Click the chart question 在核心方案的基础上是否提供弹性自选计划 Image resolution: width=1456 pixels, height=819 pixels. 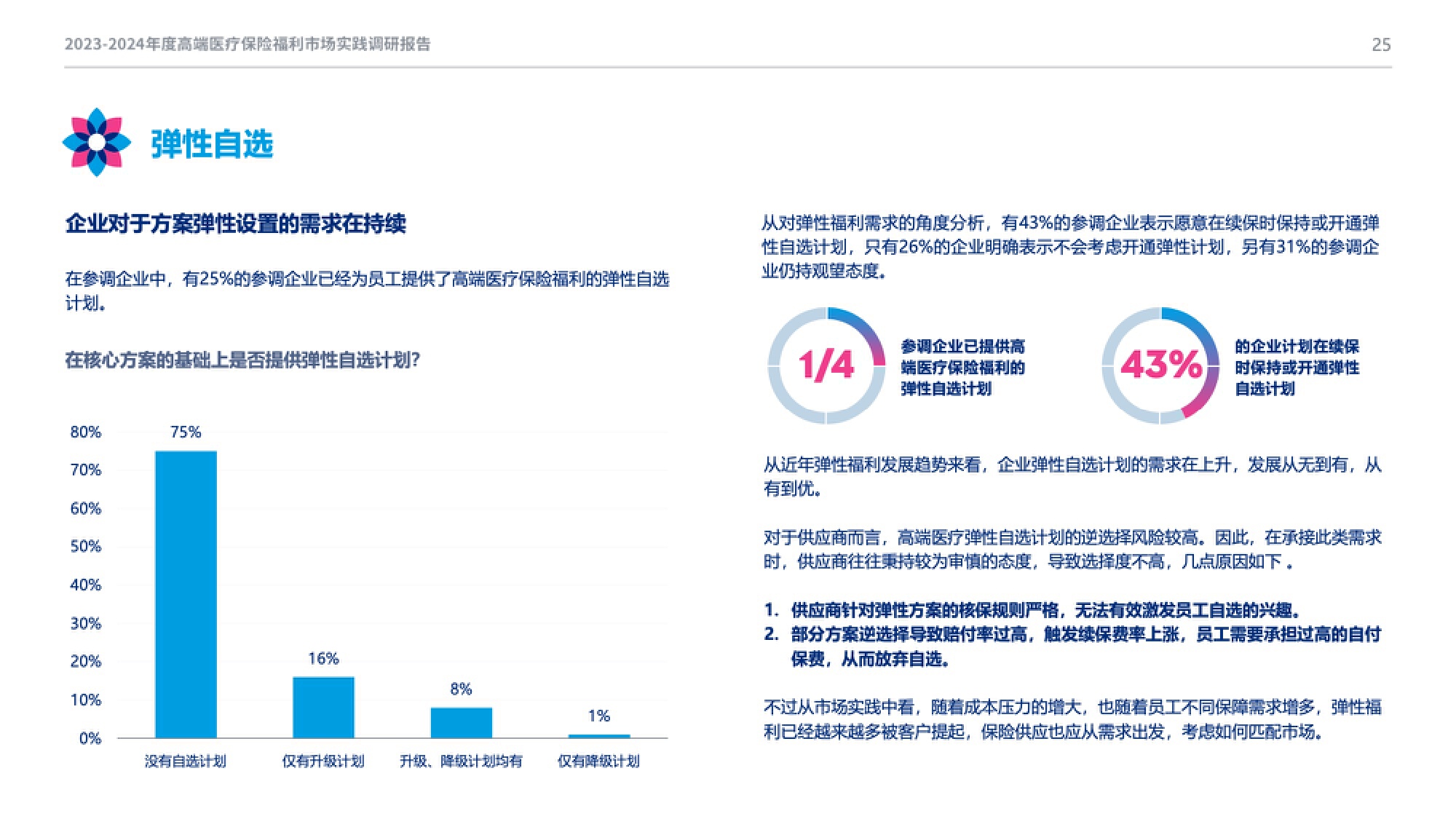(x=242, y=360)
